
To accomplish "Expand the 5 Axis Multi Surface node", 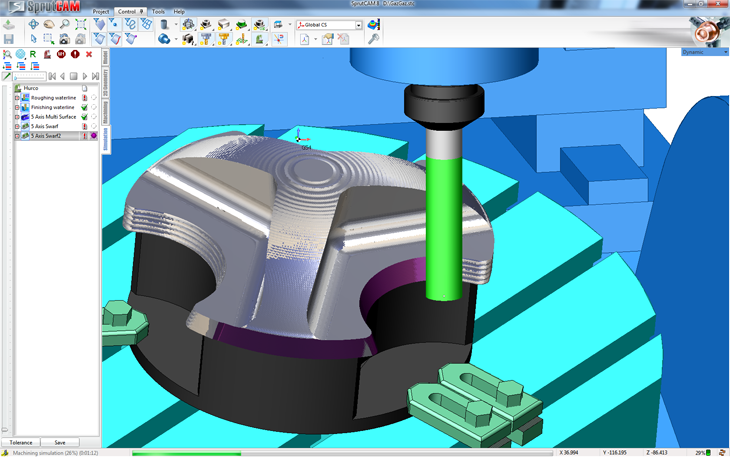I will pyautogui.click(x=17, y=117).
